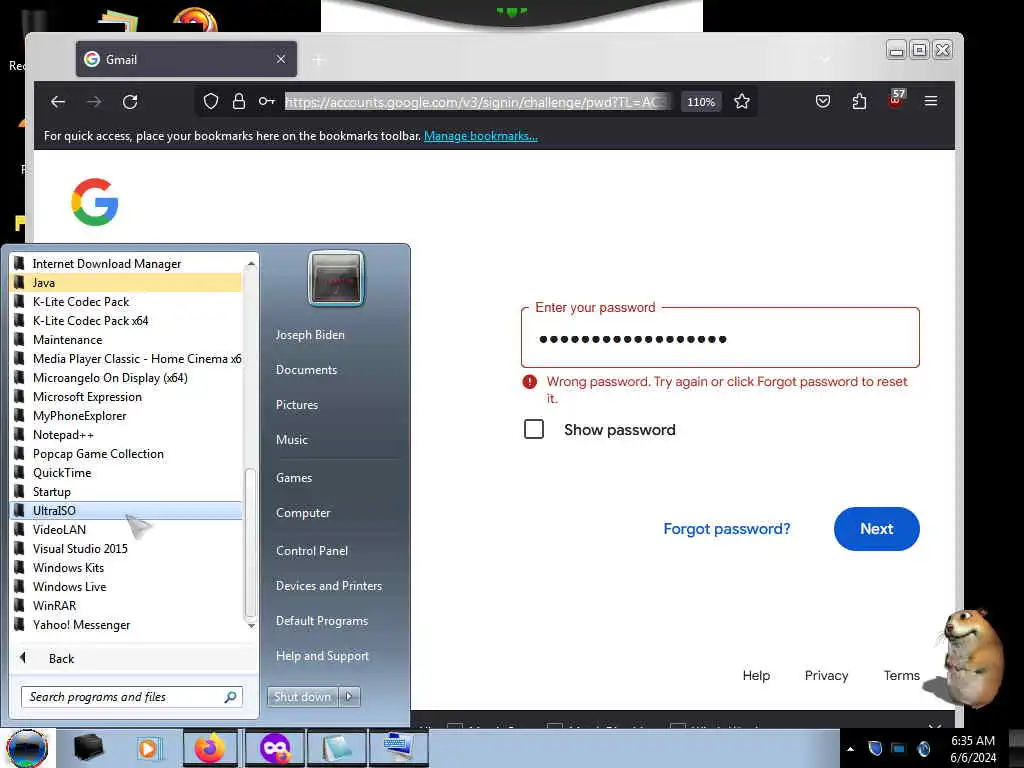
Task: Open Control Panel from the Start menu
Action: coord(312,551)
